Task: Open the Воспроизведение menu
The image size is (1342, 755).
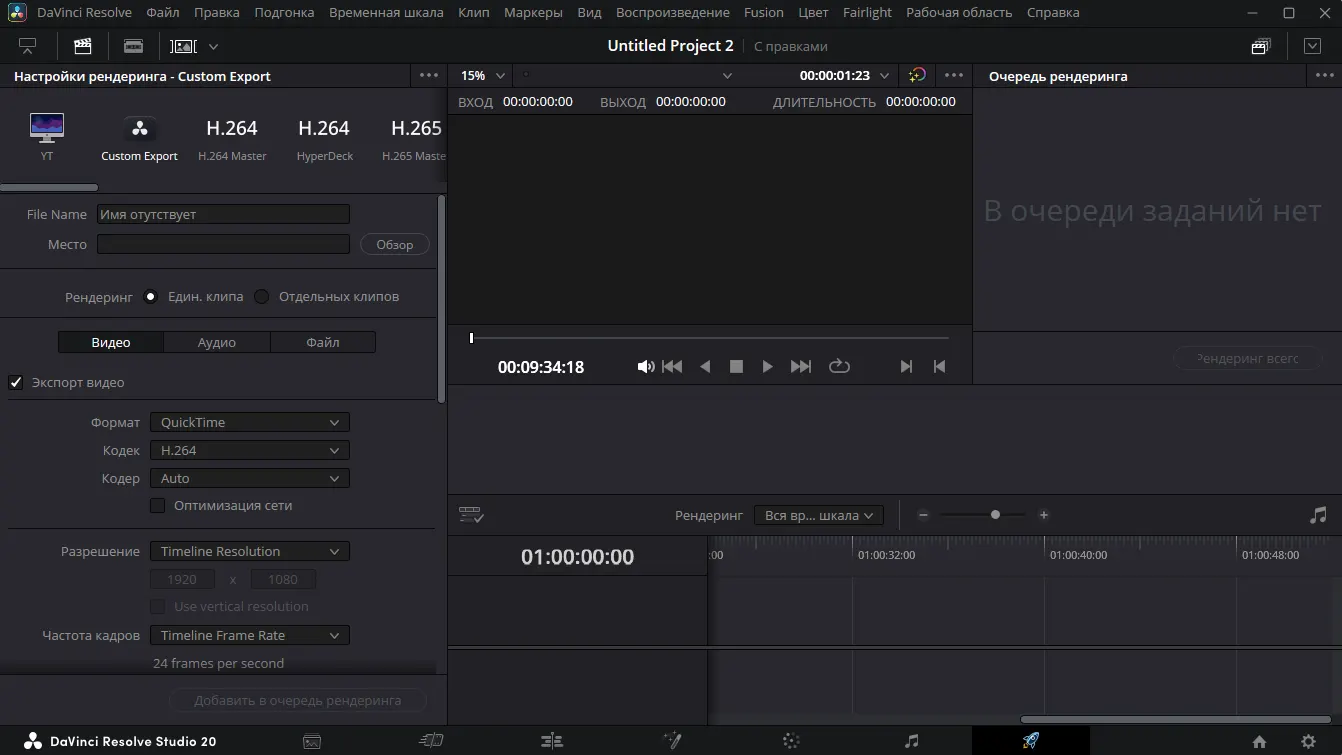Action: click(672, 13)
